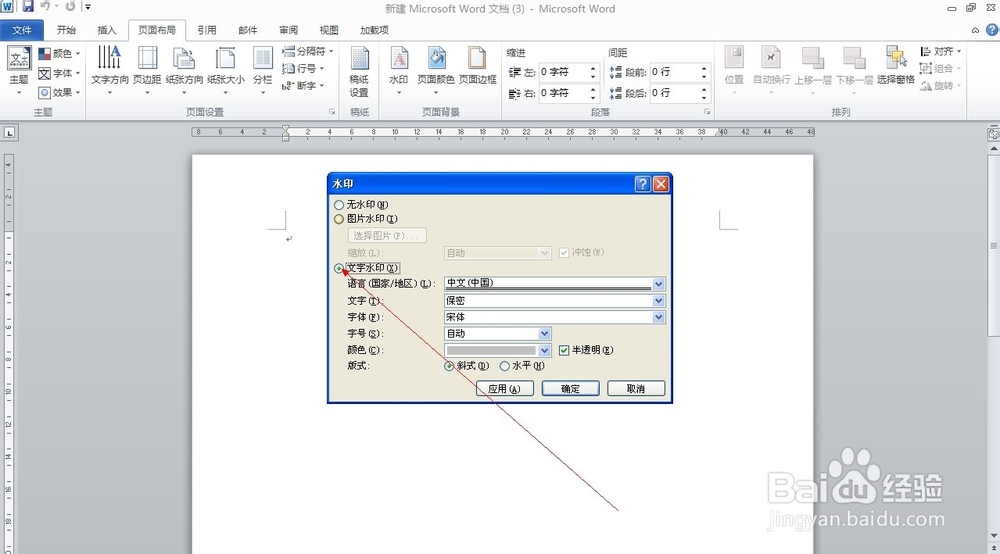
Task: Open 页边距 margins options
Action: click(x=147, y=69)
